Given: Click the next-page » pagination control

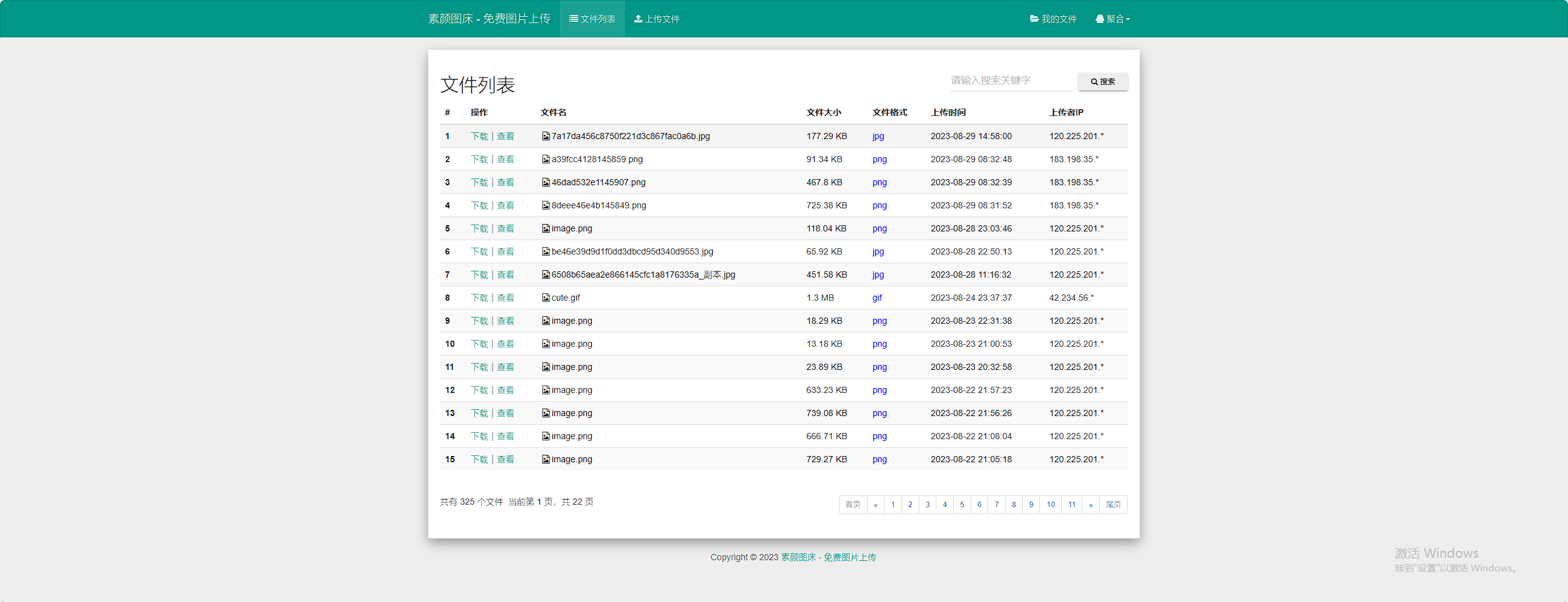Looking at the screenshot, I should [x=1090, y=505].
